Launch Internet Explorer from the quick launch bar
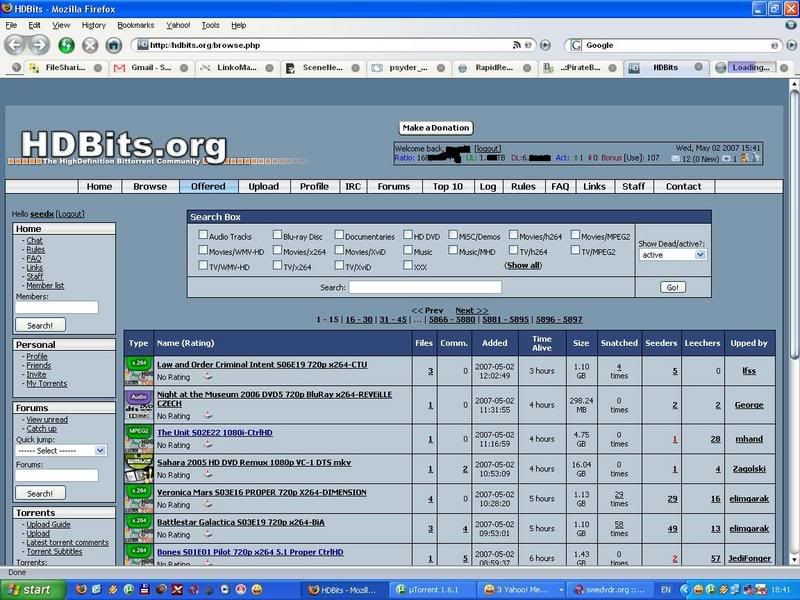 pyautogui.click(x=97, y=589)
